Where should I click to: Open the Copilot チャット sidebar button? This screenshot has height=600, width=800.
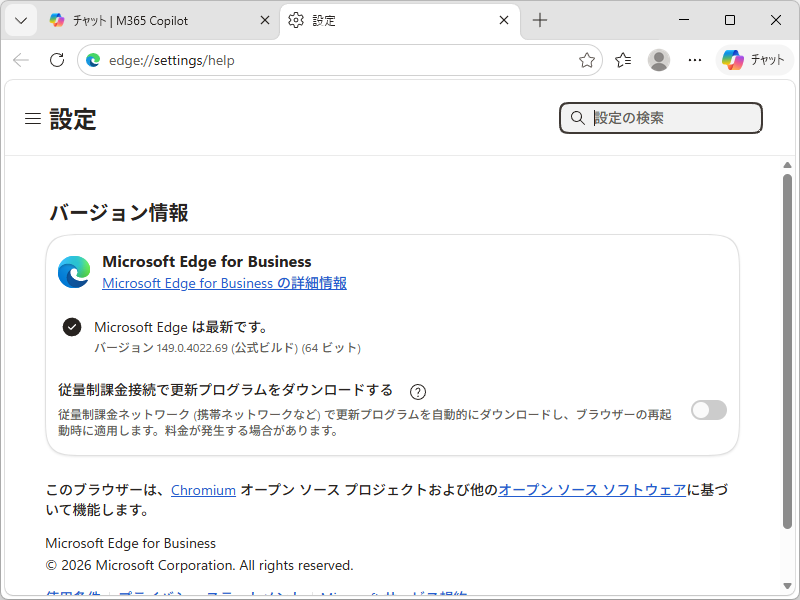click(x=754, y=60)
